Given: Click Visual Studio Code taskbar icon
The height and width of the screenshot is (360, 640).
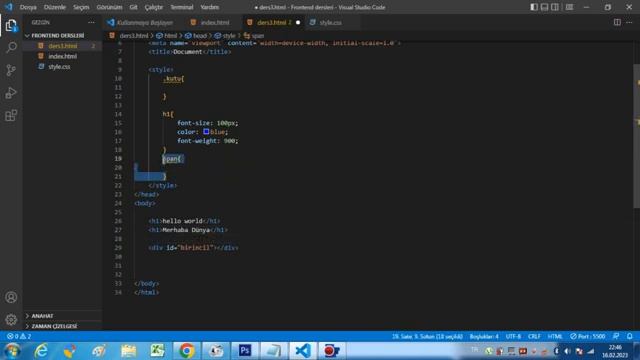Looking at the screenshot, I should click(303, 351).
